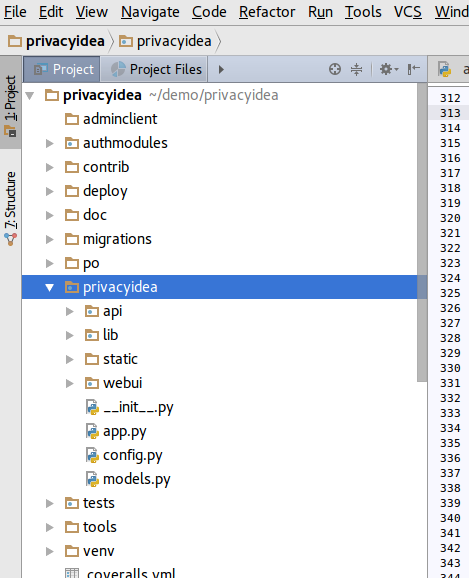Click the lib package folder icon

(x=92, y=335)
